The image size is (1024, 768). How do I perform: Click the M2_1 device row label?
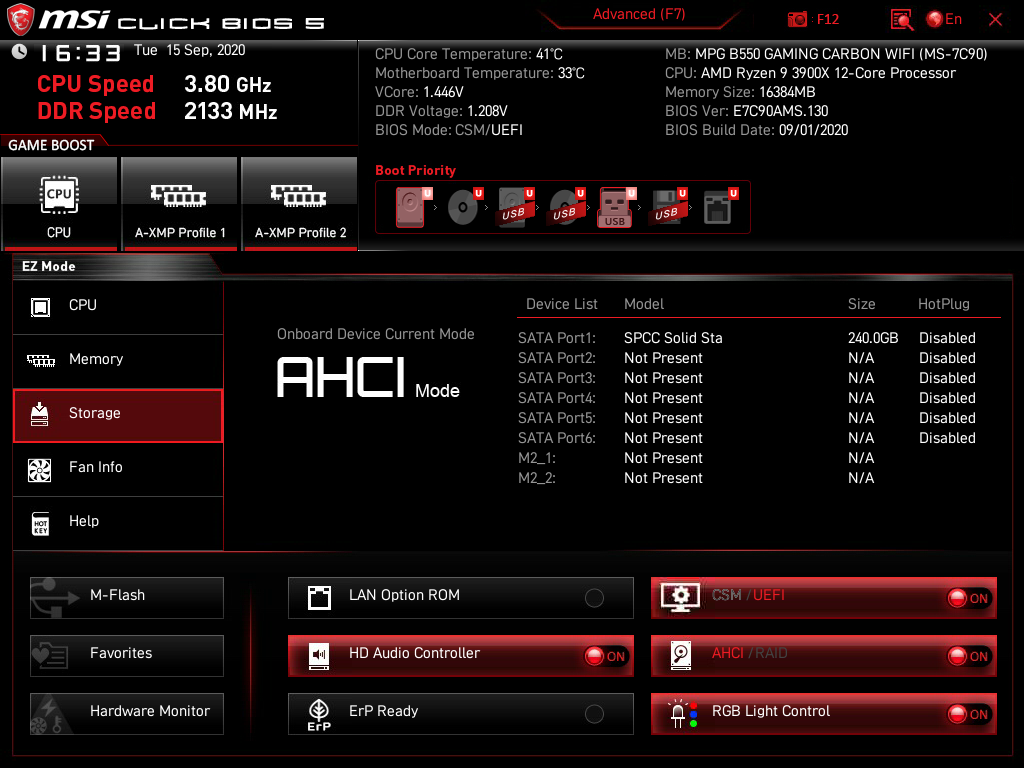pos(537,458)
